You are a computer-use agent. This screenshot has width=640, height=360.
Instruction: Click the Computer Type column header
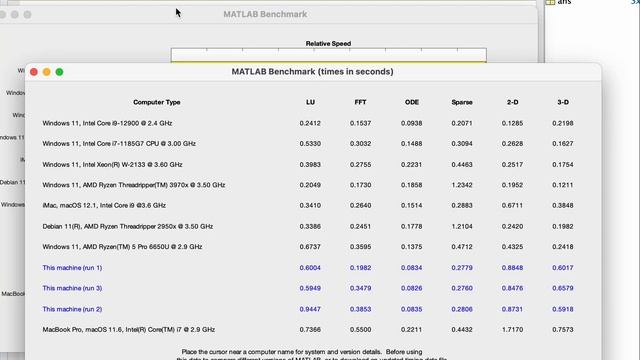pos(157,102)
